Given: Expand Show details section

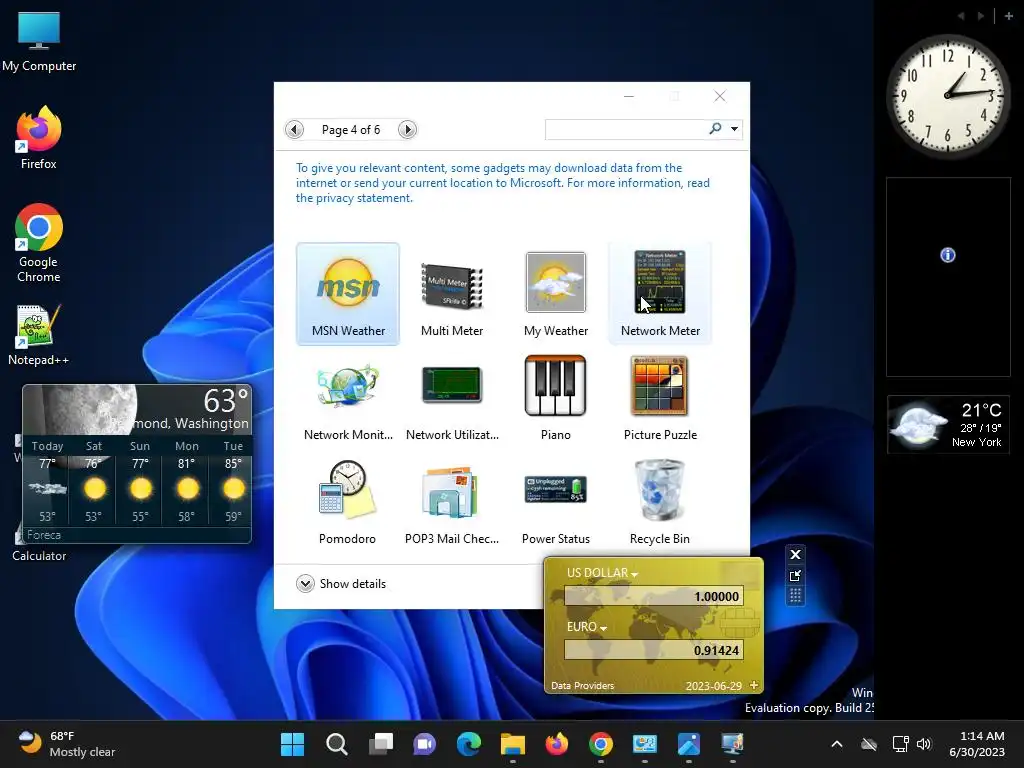Looking at the screenshot, I should (x=341, y=583).
